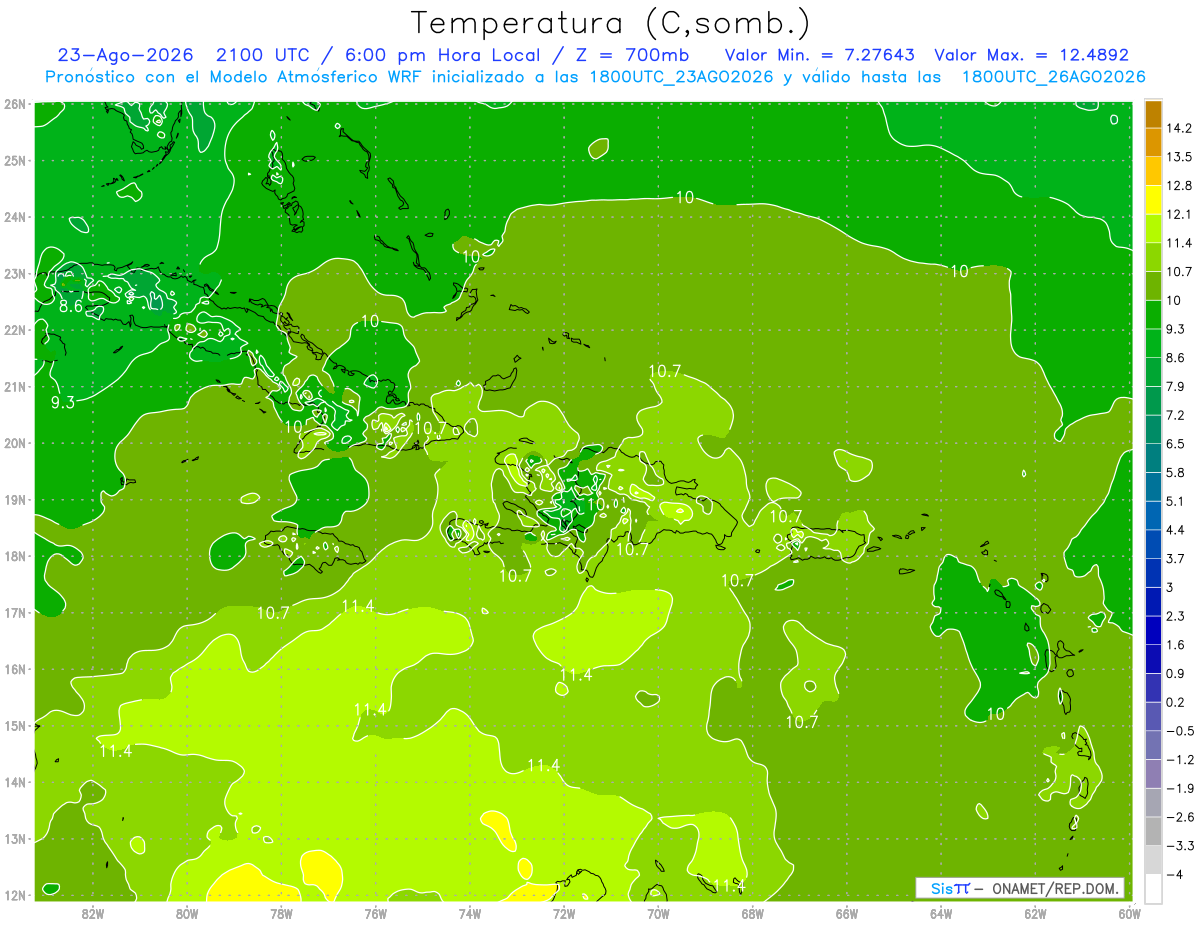Pick the yellow swatch between 12.1 and 12.8
Screen dimensions: 1200x927
click(x=1153, y=200)
